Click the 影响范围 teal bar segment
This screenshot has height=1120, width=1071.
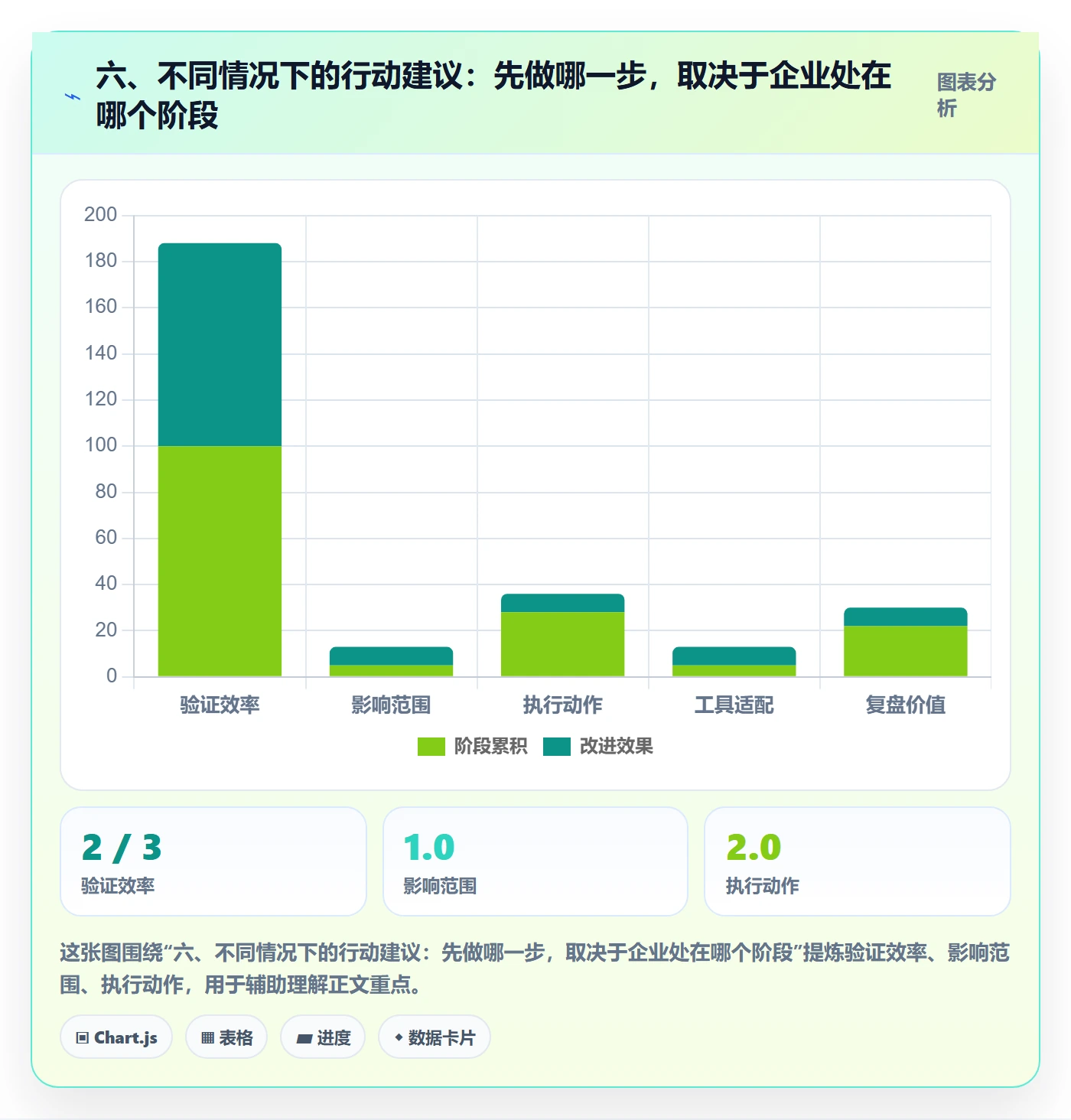391,656
